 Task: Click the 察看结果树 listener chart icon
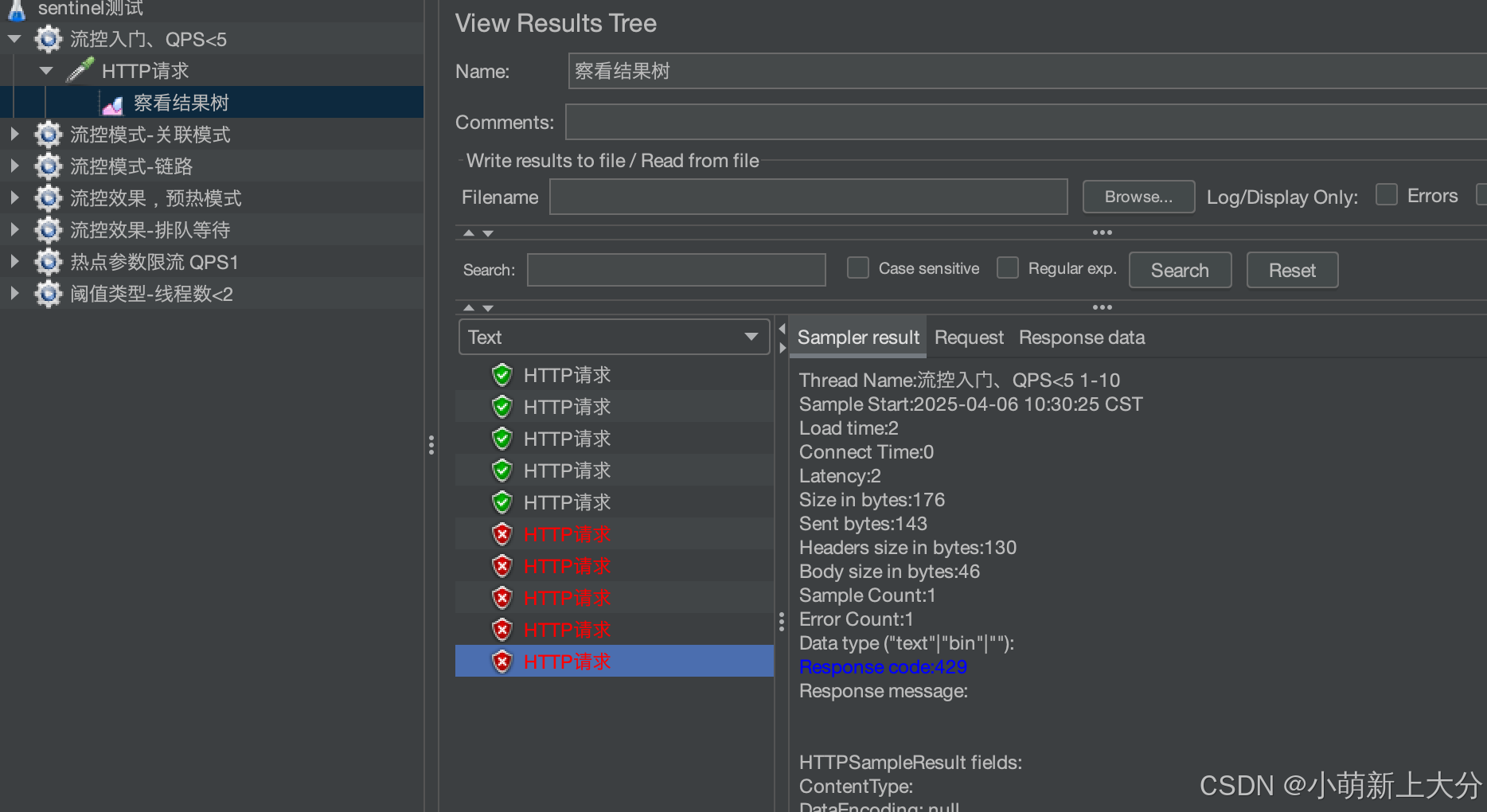point(113,103)
